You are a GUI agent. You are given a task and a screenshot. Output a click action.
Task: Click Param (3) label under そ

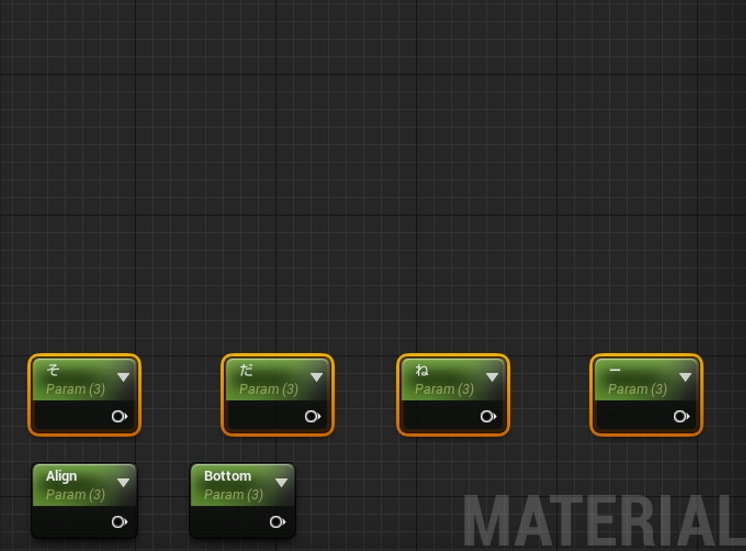(75, 389)
